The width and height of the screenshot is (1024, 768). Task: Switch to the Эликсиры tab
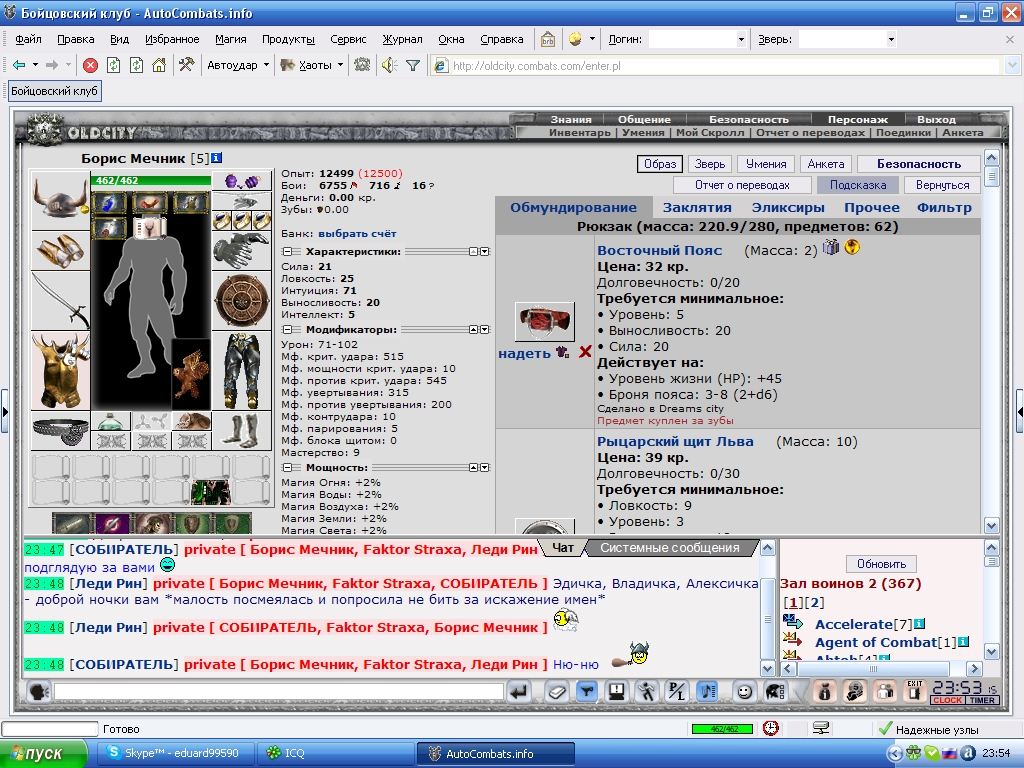point(788,208)
